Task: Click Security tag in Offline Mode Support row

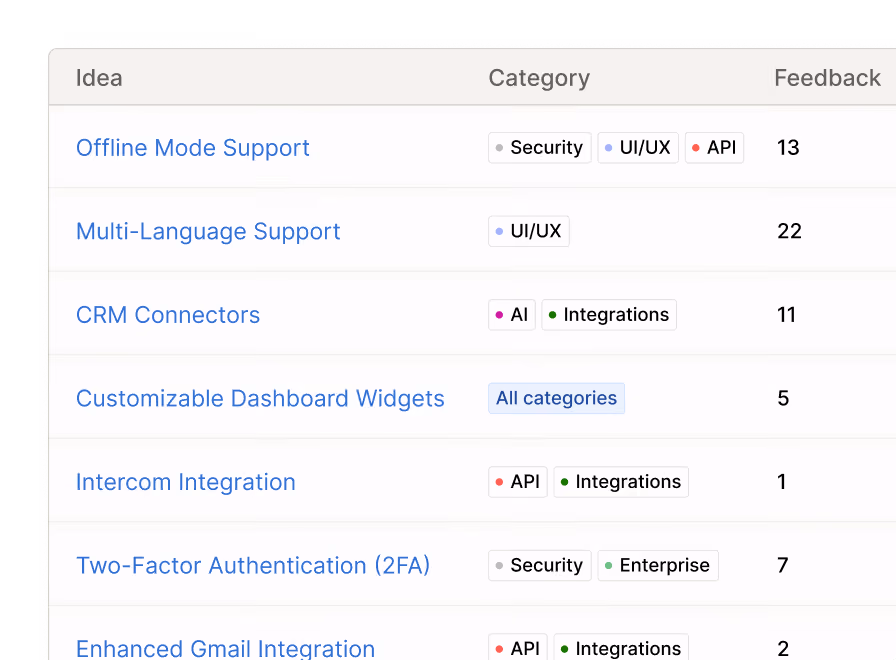Action: [x=539, y=147]
